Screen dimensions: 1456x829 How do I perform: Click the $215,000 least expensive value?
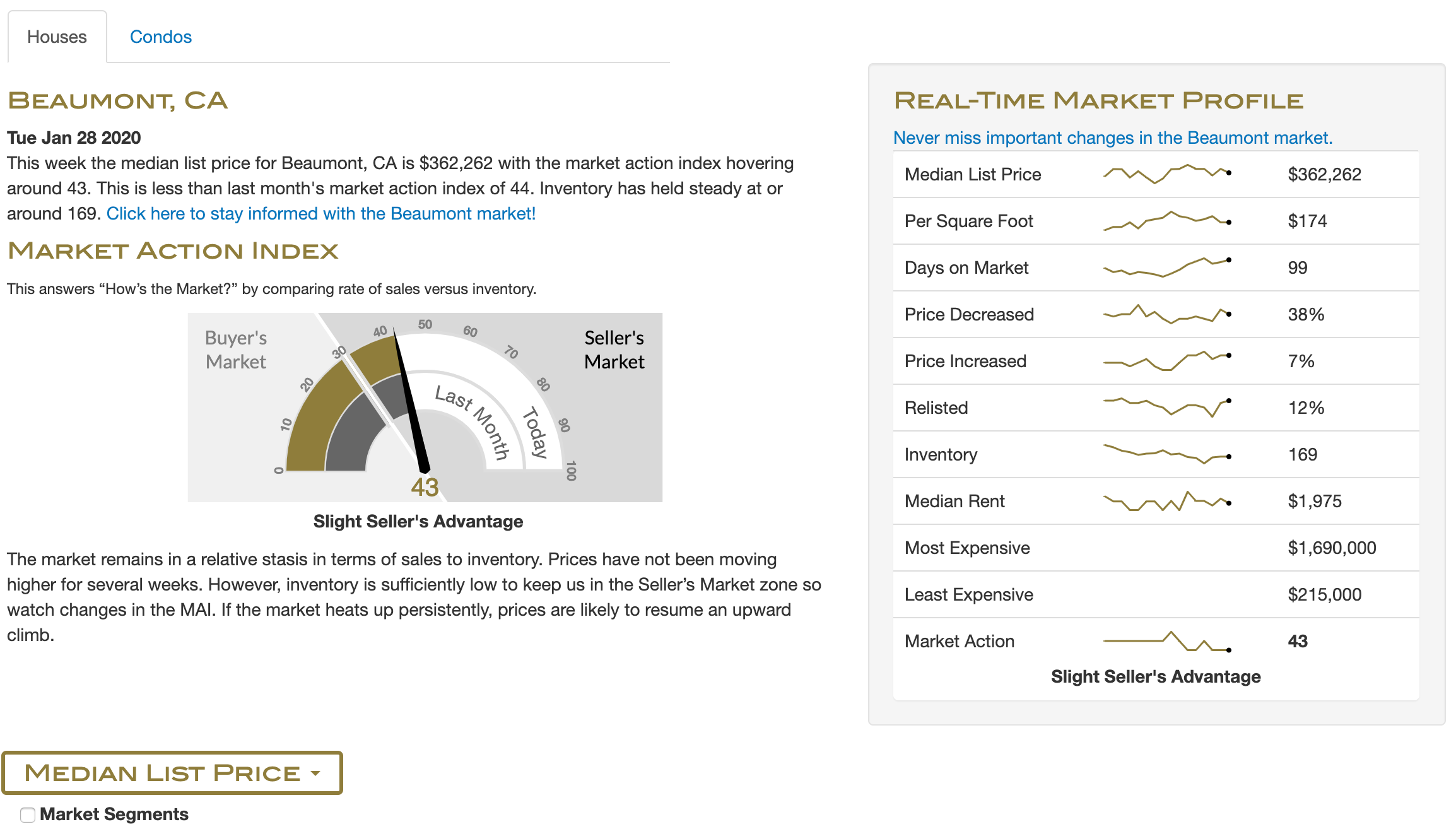tap(1325, 594)
